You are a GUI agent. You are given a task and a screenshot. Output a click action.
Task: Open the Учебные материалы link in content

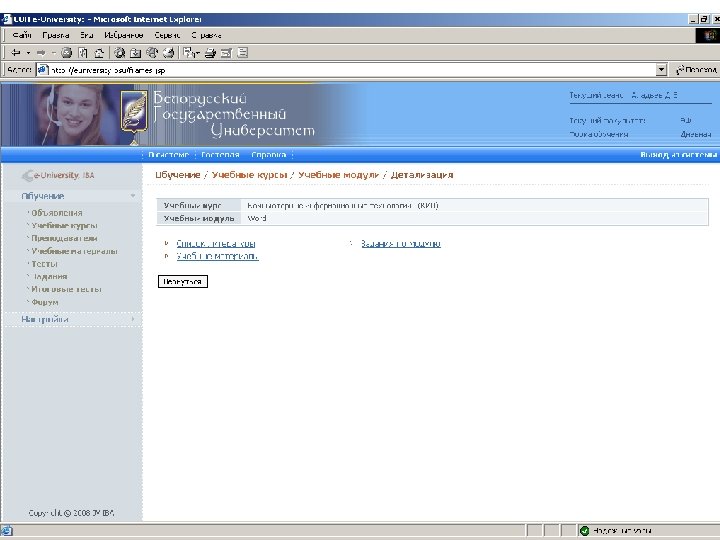point(218,256)
